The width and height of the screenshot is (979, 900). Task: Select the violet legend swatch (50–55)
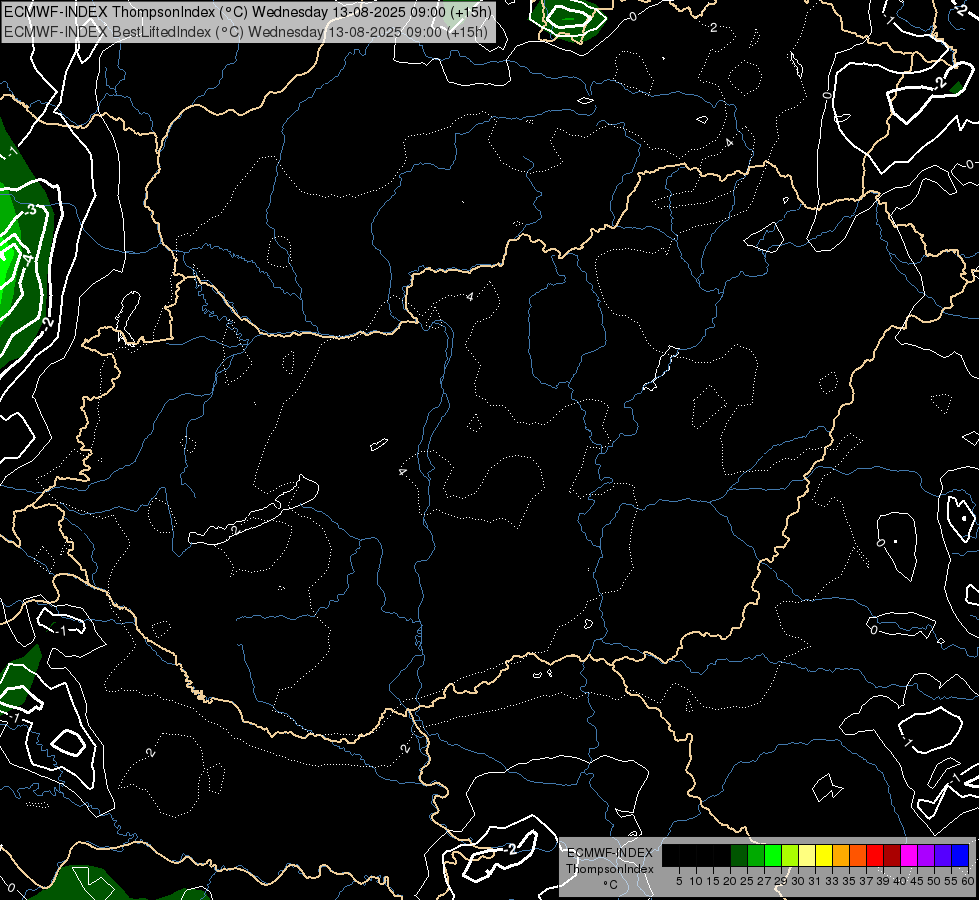[x=943, y=856]
